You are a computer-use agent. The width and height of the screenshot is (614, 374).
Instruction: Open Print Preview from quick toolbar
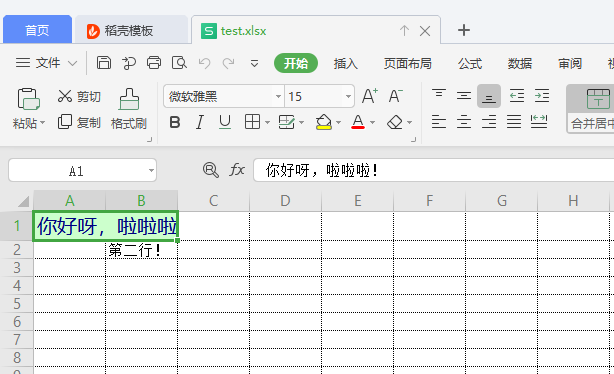(x=179, y=63)
